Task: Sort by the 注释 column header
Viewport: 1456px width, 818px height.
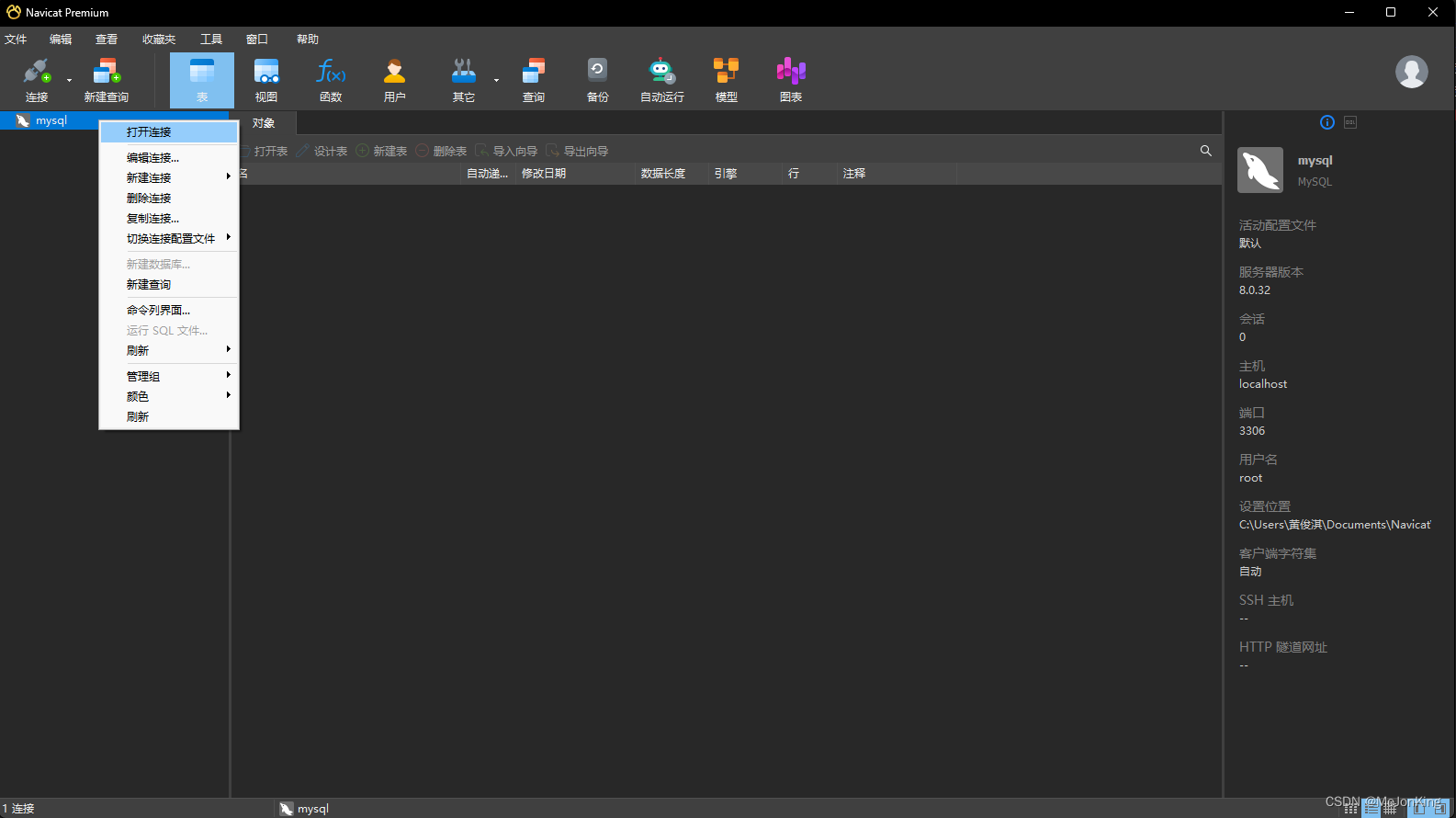Action: 897,174
